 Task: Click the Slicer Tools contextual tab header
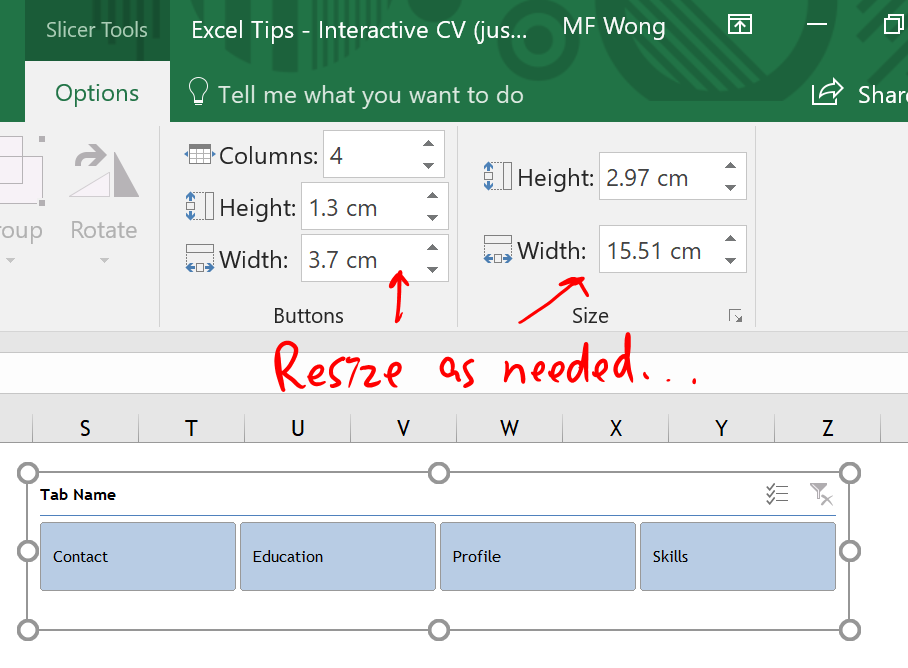tap(96, 30)
